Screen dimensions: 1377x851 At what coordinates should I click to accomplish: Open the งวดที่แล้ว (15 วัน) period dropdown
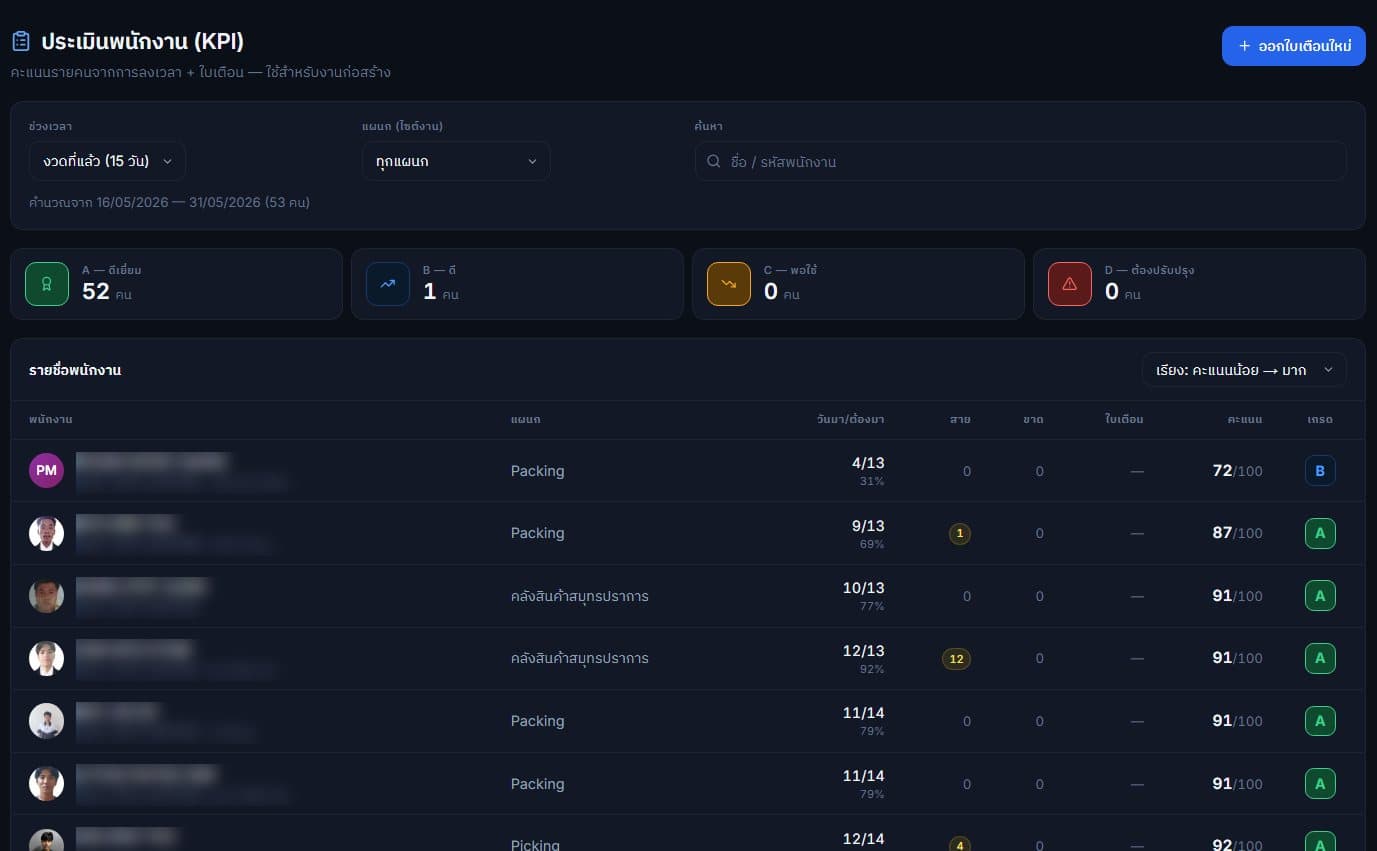tap(107, 161)
